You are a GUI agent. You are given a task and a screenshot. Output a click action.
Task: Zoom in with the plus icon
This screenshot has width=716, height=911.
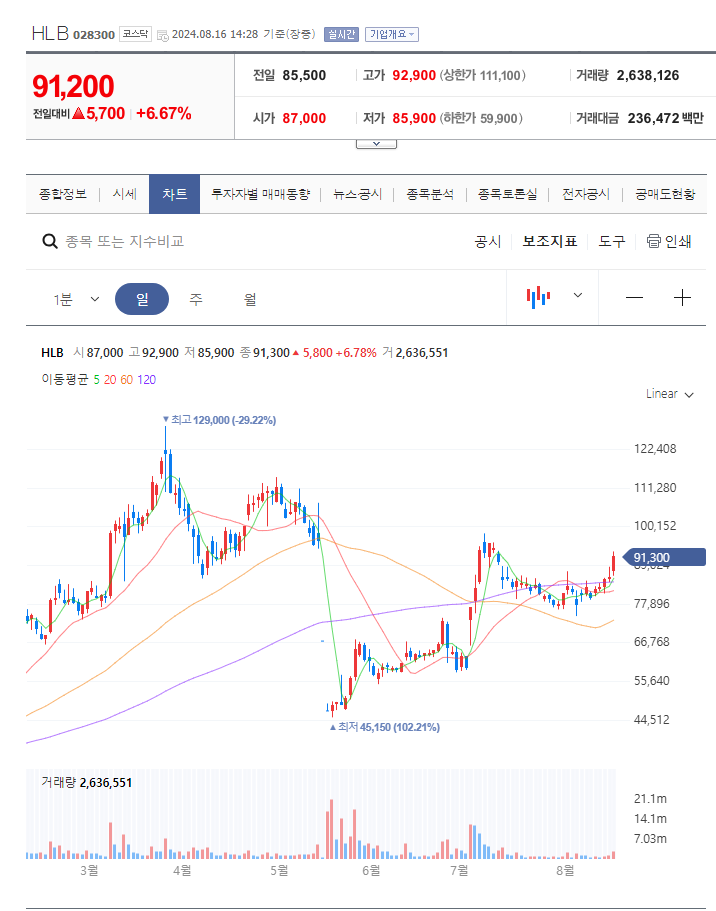tap(683, 297)
